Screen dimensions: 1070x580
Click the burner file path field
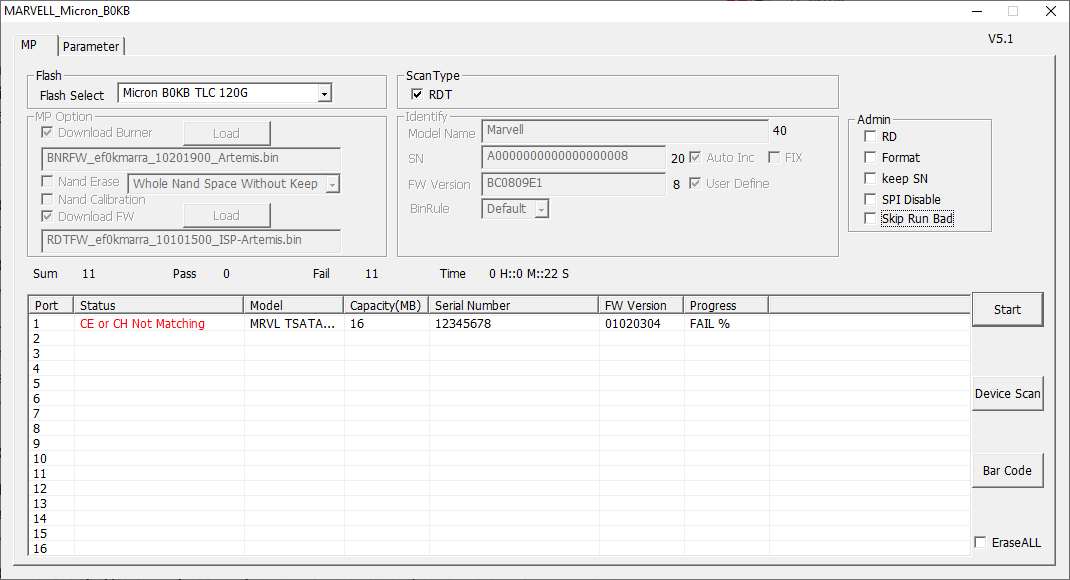[x=191, y=158]
